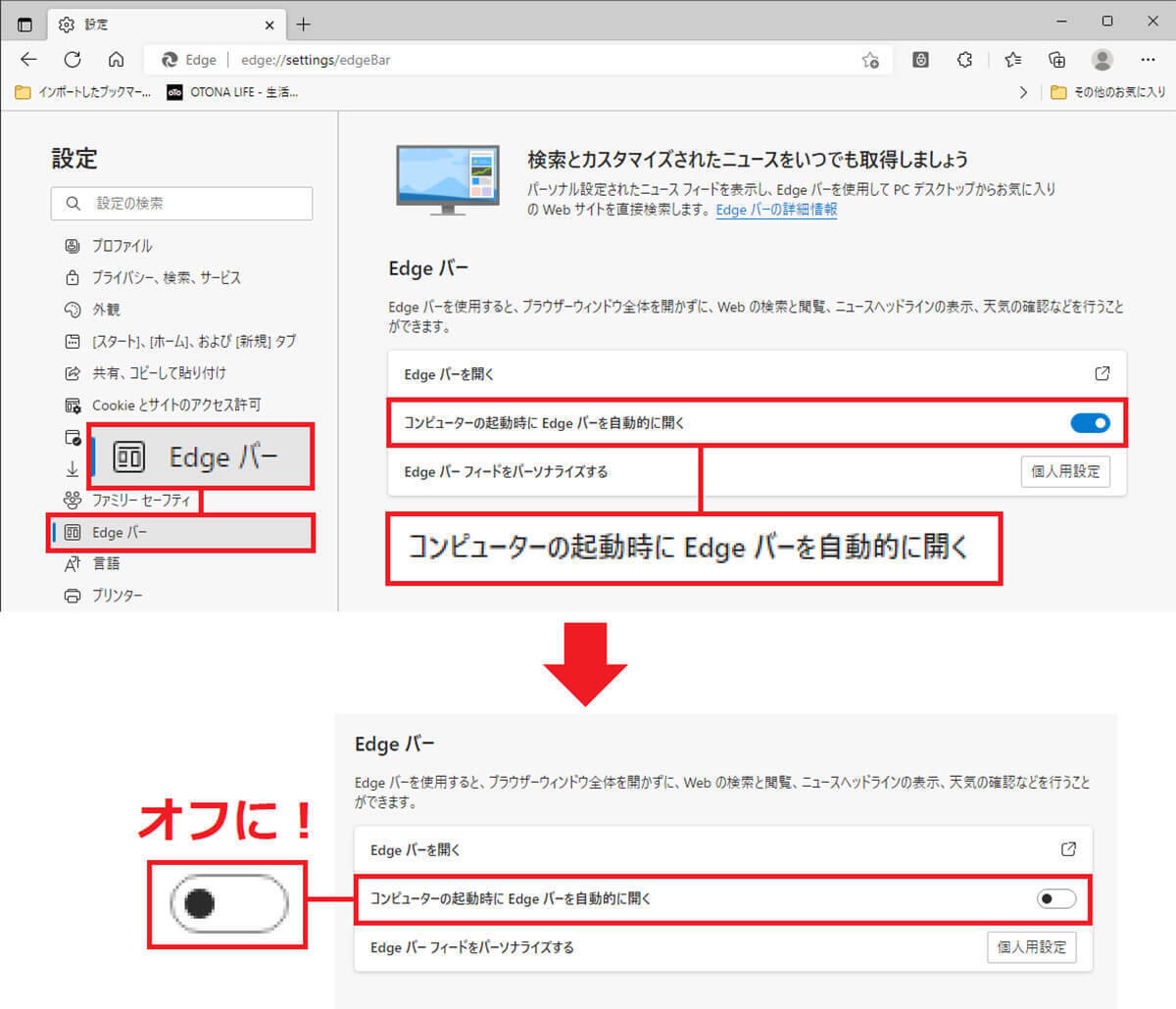Close the 設定 tab
Screen dimensions: 1176x1009
pyautogui.click(x=270, y=24)
